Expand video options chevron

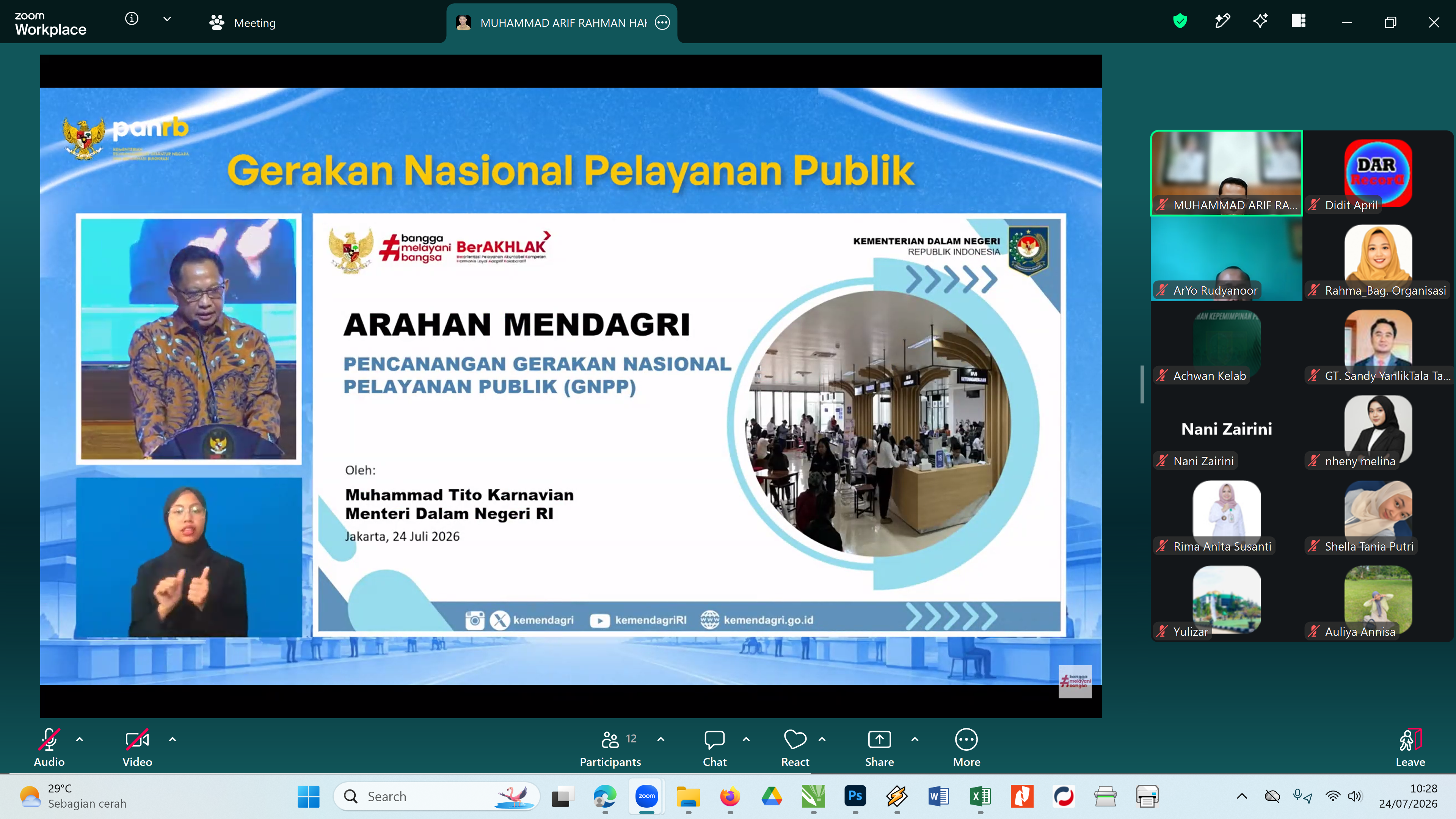[173, 739]
